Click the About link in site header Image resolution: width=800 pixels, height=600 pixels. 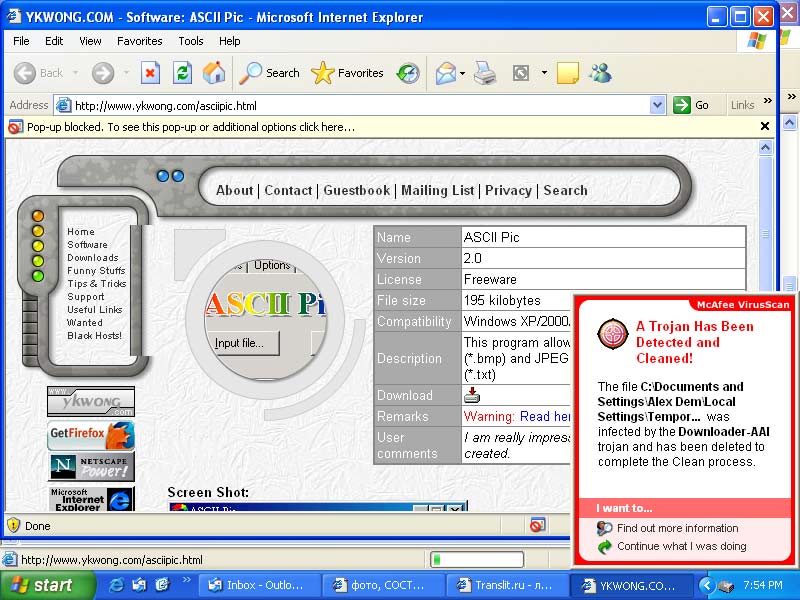coord(234,190)
